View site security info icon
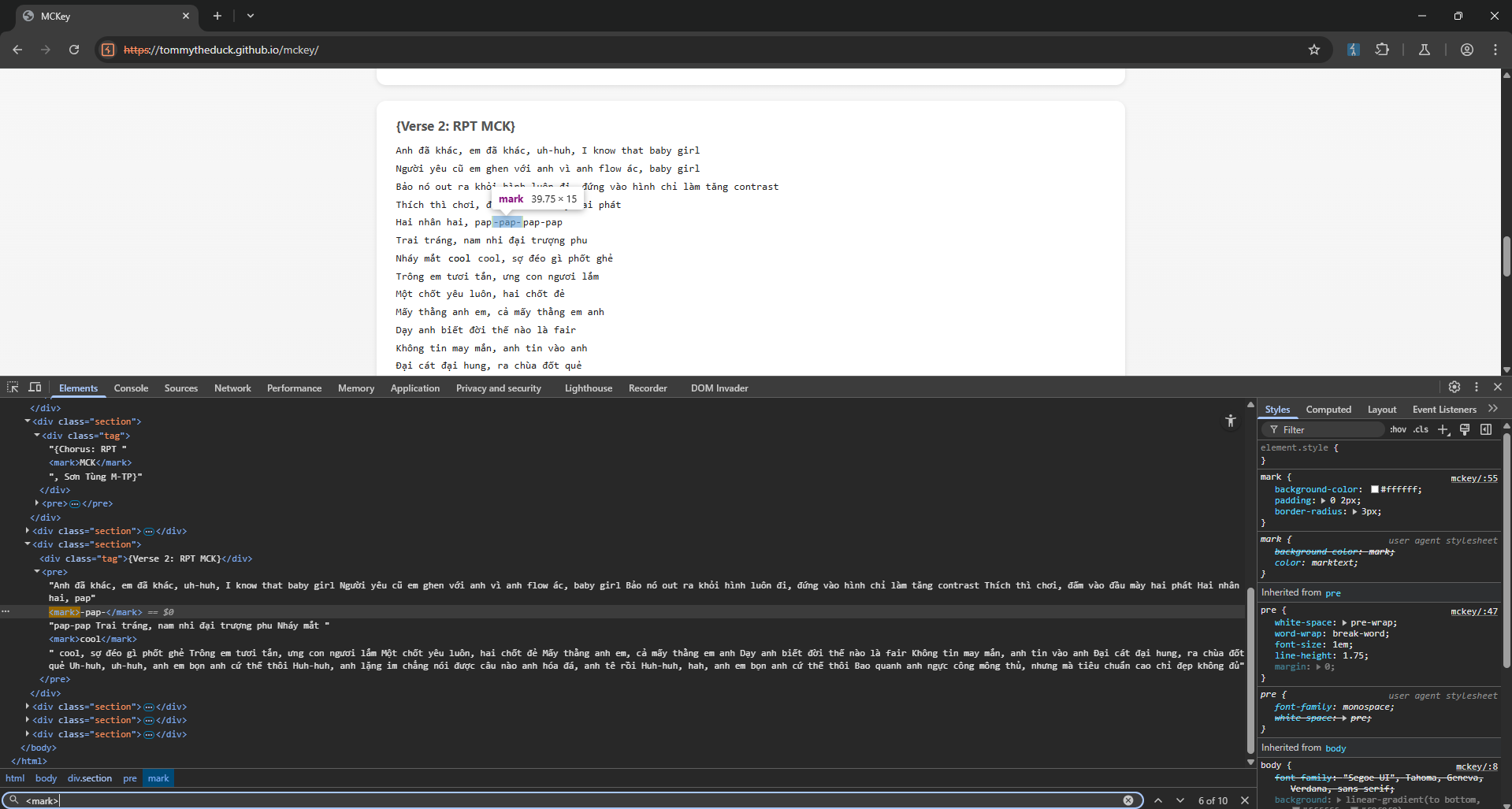1512x809 pixels. 109,50
